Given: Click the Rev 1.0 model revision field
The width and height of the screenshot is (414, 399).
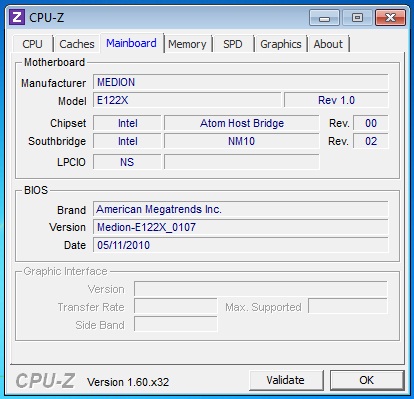Looking at the screenshot, I should pos(336,100).
